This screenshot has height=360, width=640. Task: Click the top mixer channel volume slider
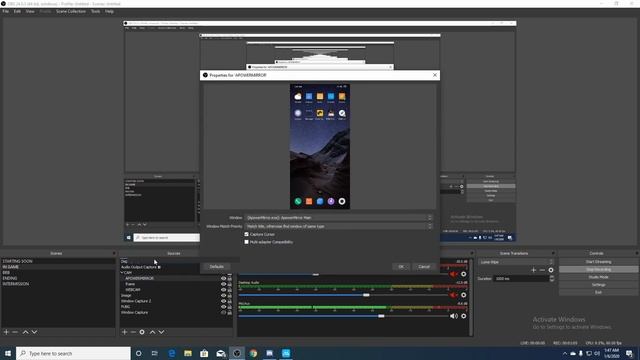343,274
